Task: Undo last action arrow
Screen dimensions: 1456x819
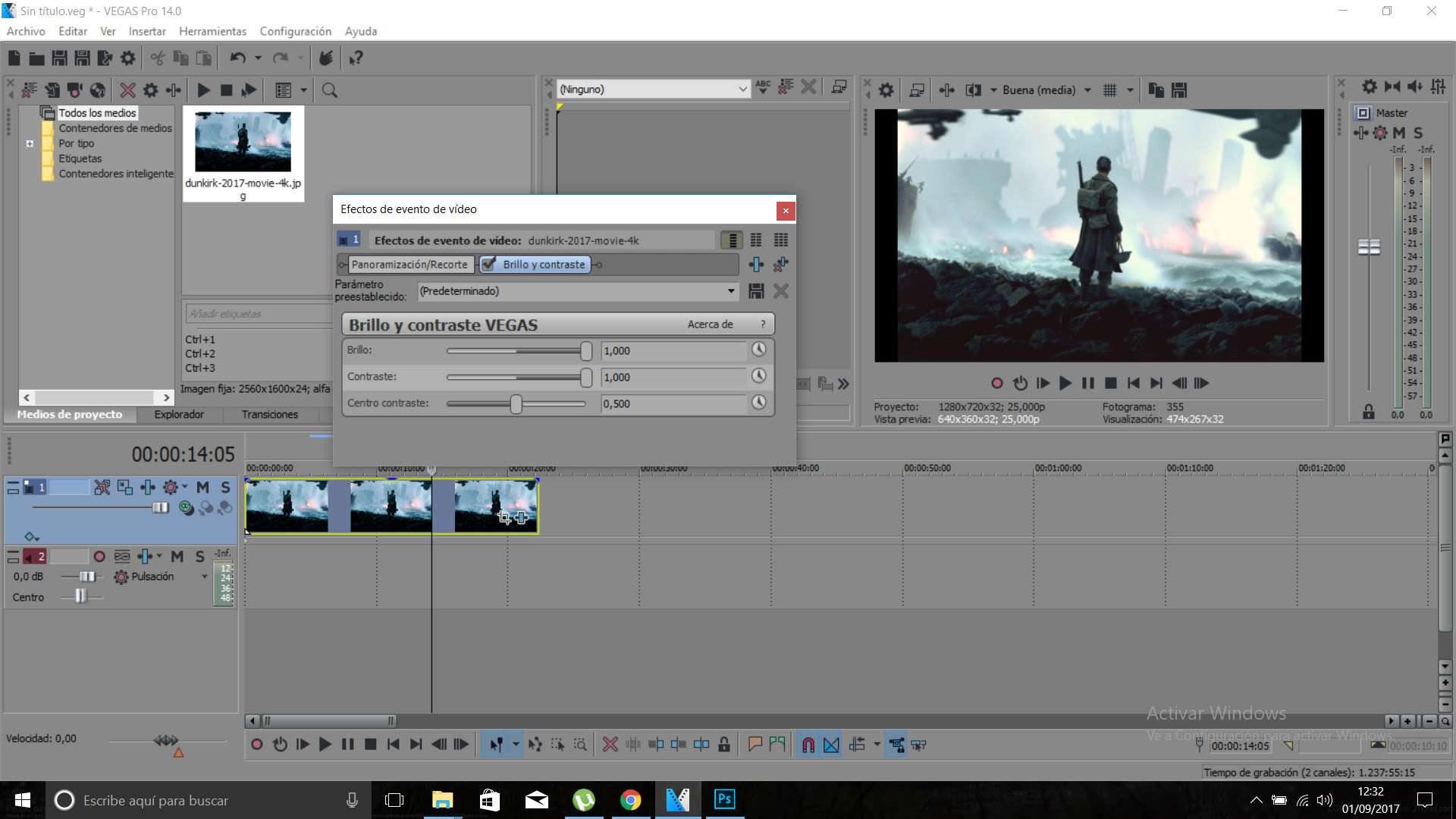Action: point(237,58)
